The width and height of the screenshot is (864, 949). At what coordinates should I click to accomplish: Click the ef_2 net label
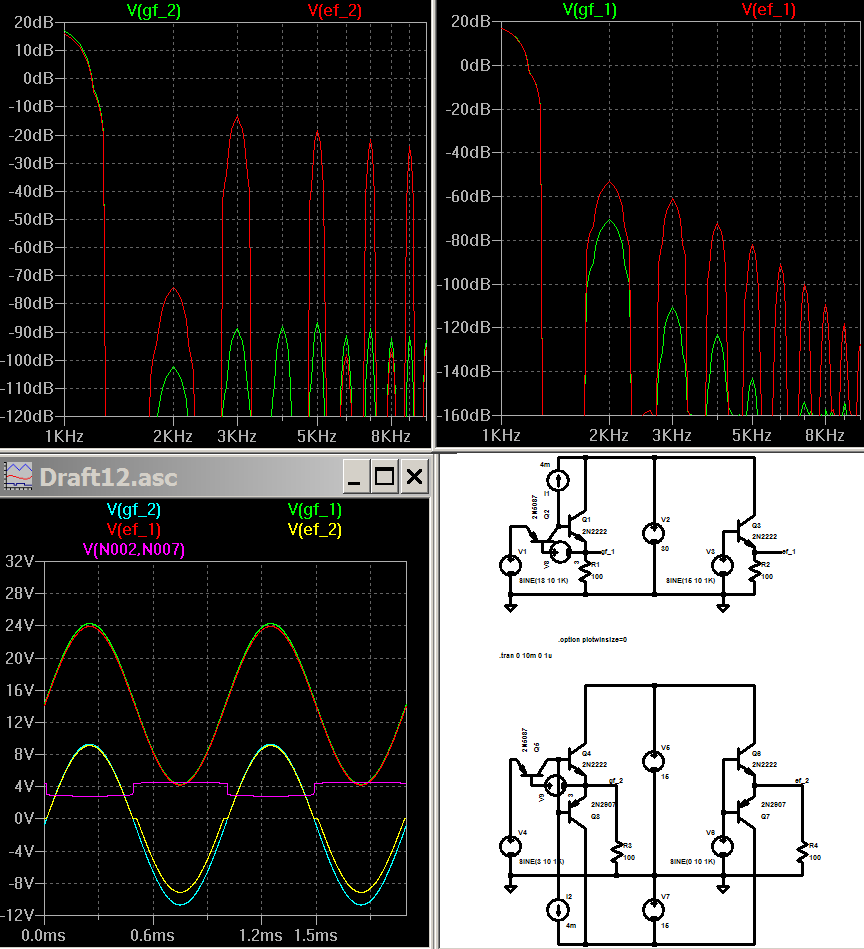(x=802, y=781)
